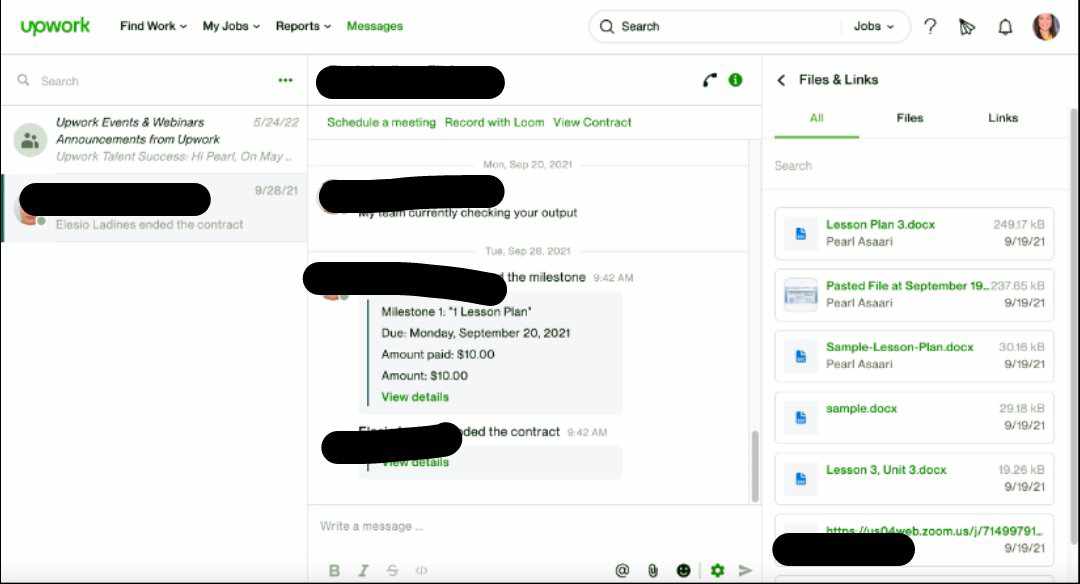
Task: Toggle italic formatting in message box
Action: pos(363,570)
